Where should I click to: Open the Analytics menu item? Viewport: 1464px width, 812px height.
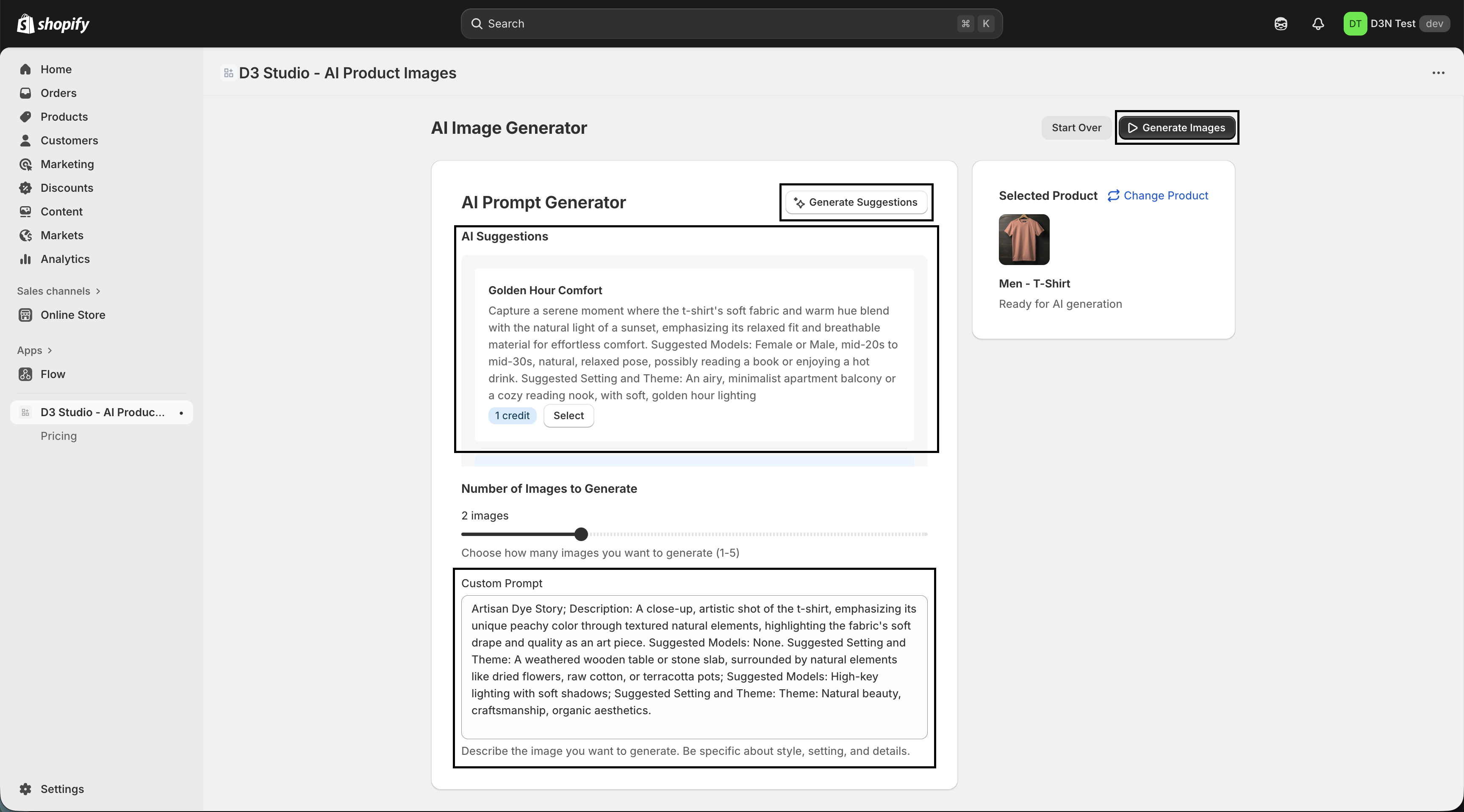pos(65,259)
